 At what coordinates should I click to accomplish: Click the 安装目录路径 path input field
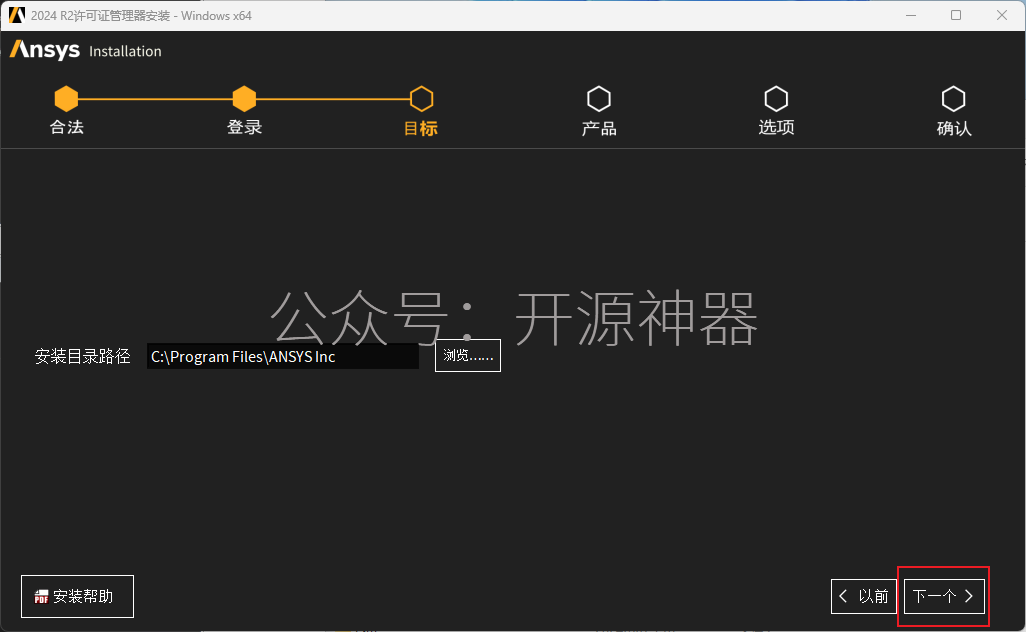click(x=283, y=356)
